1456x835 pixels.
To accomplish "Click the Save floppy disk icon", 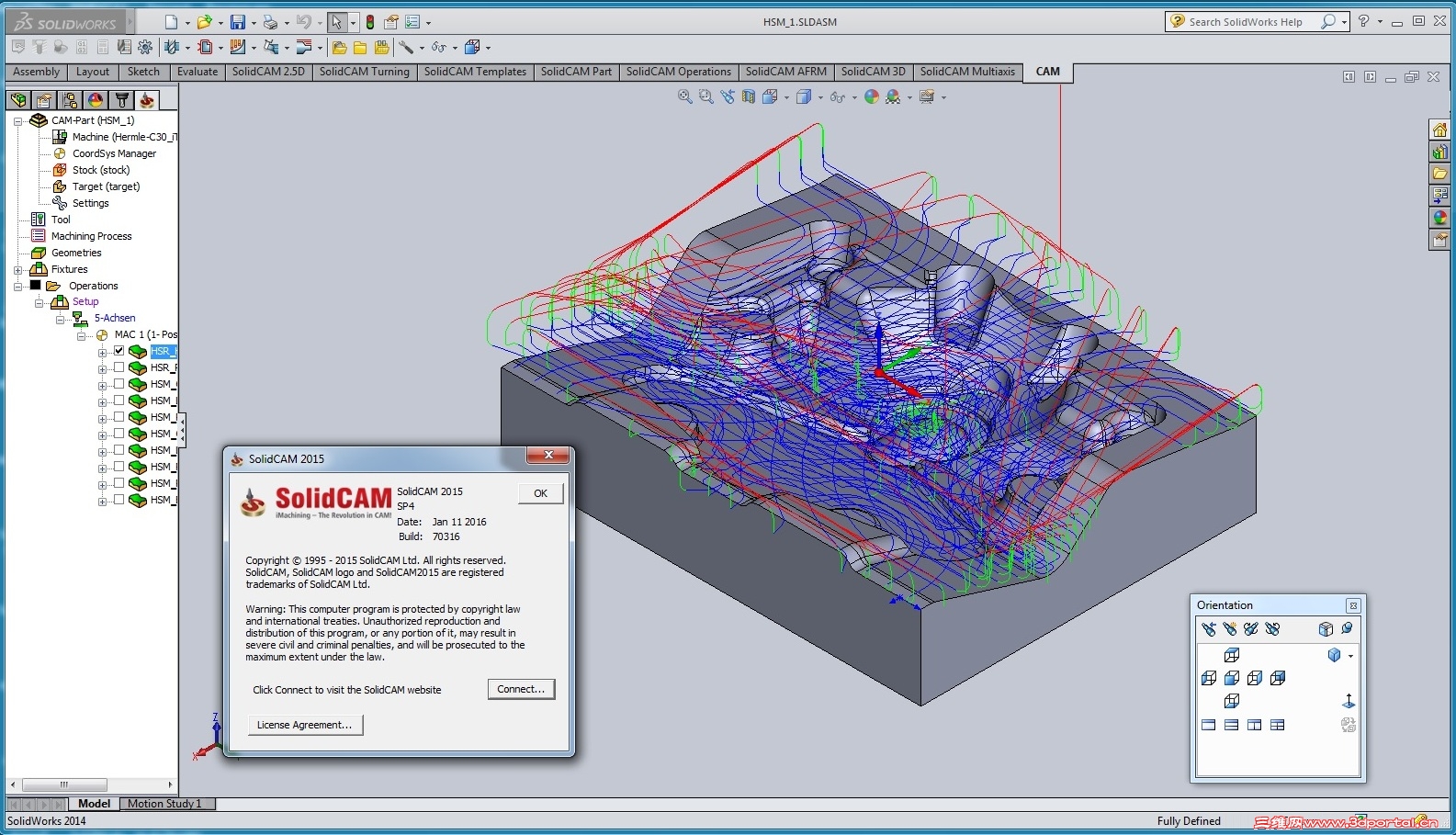I will coord(237,22).
